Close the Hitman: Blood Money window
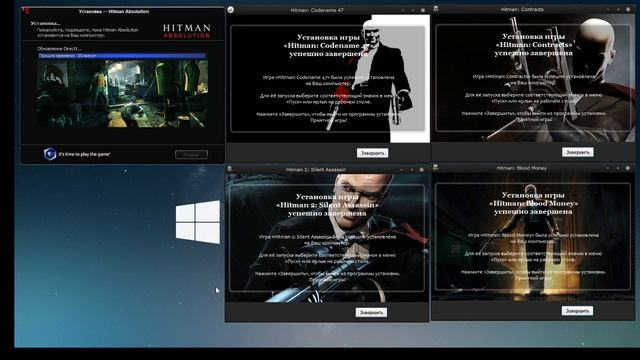The width and height of the screenshot is (640, 360). pyautogui.click(x=628, y=168)
